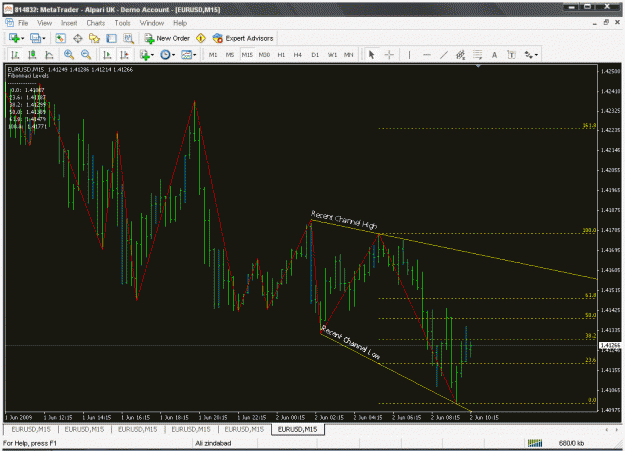625x451 pixels.
Task: Click the yellow diamond alert icon
Action: coord(201,38)
